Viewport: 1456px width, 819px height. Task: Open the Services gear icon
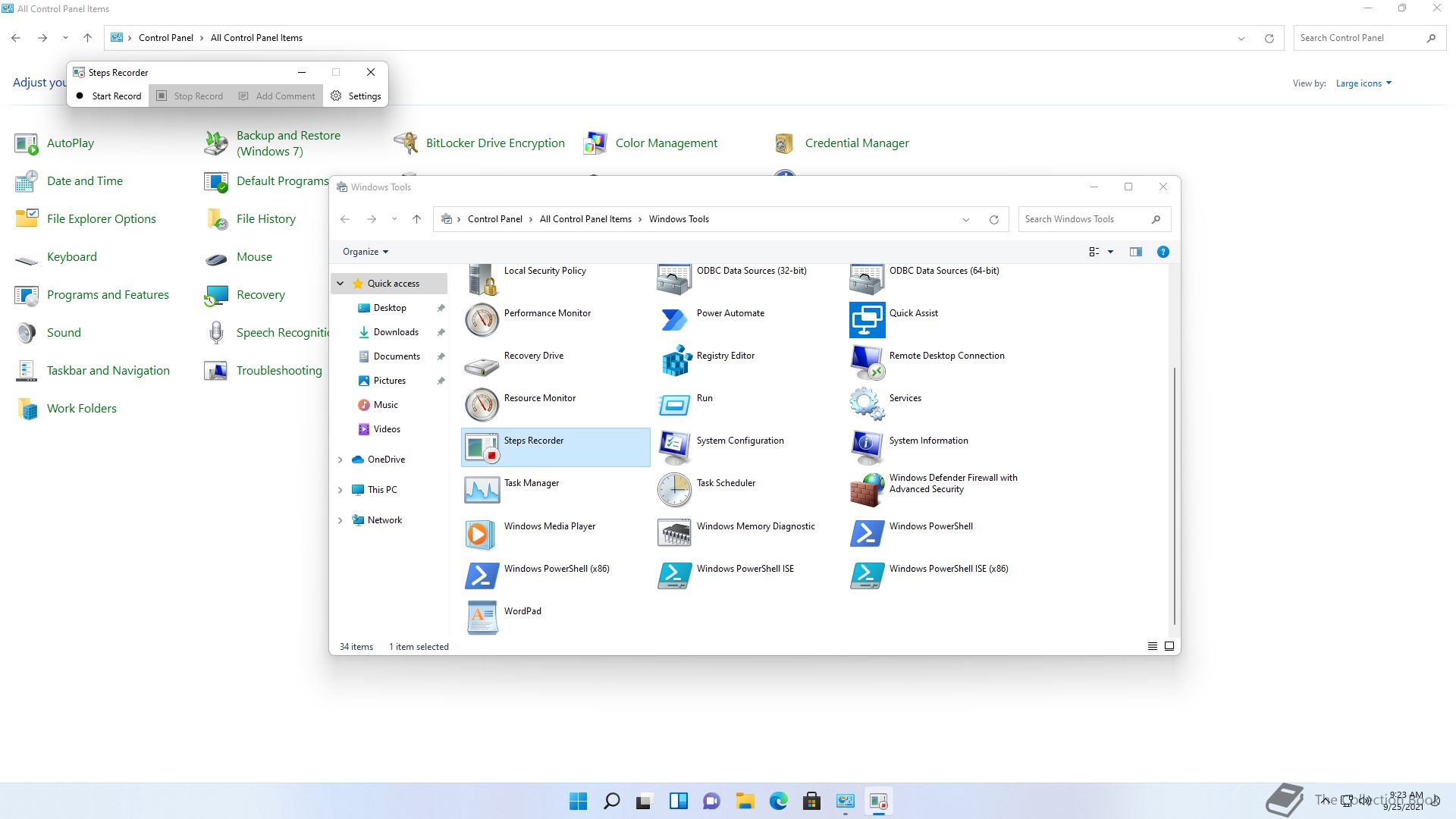867,405
